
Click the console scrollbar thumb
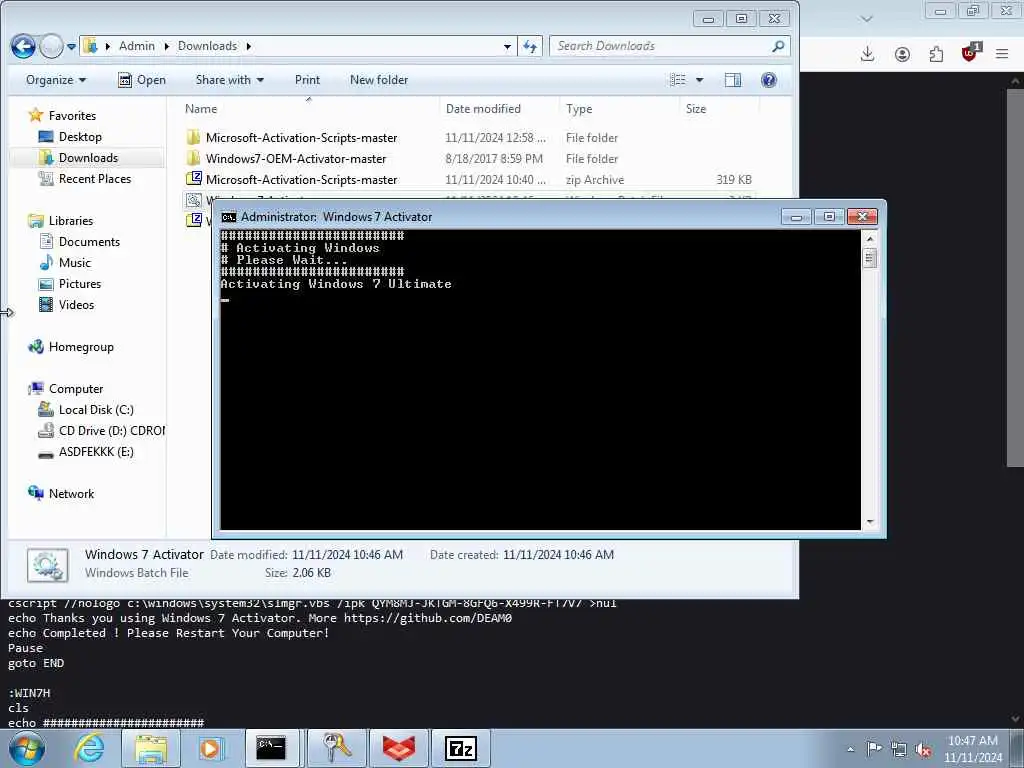(x=869, y=259)
